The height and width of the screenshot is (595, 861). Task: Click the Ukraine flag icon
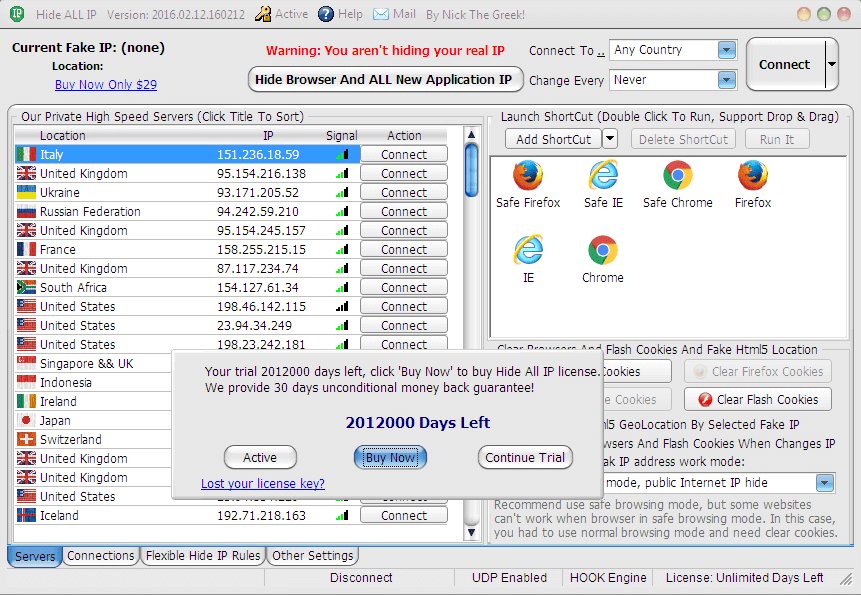coord(26,193)
